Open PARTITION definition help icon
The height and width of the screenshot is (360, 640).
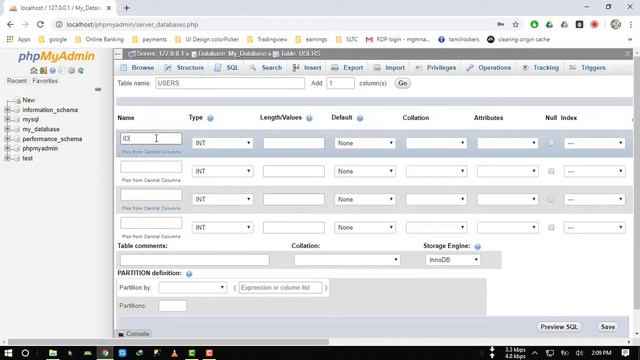tap(189, 274)
